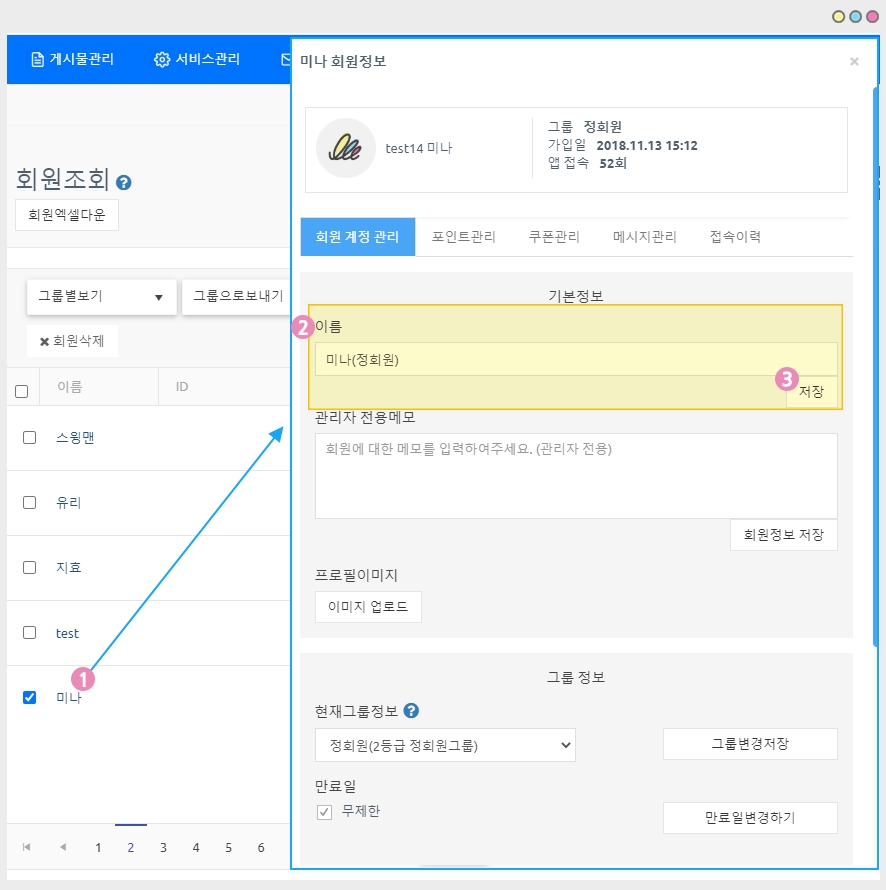Image resolution: width=886 pixels, height=890 pixels.
Task: Click the help icon beside 회원조회 heading
Action: coord(124,183)
